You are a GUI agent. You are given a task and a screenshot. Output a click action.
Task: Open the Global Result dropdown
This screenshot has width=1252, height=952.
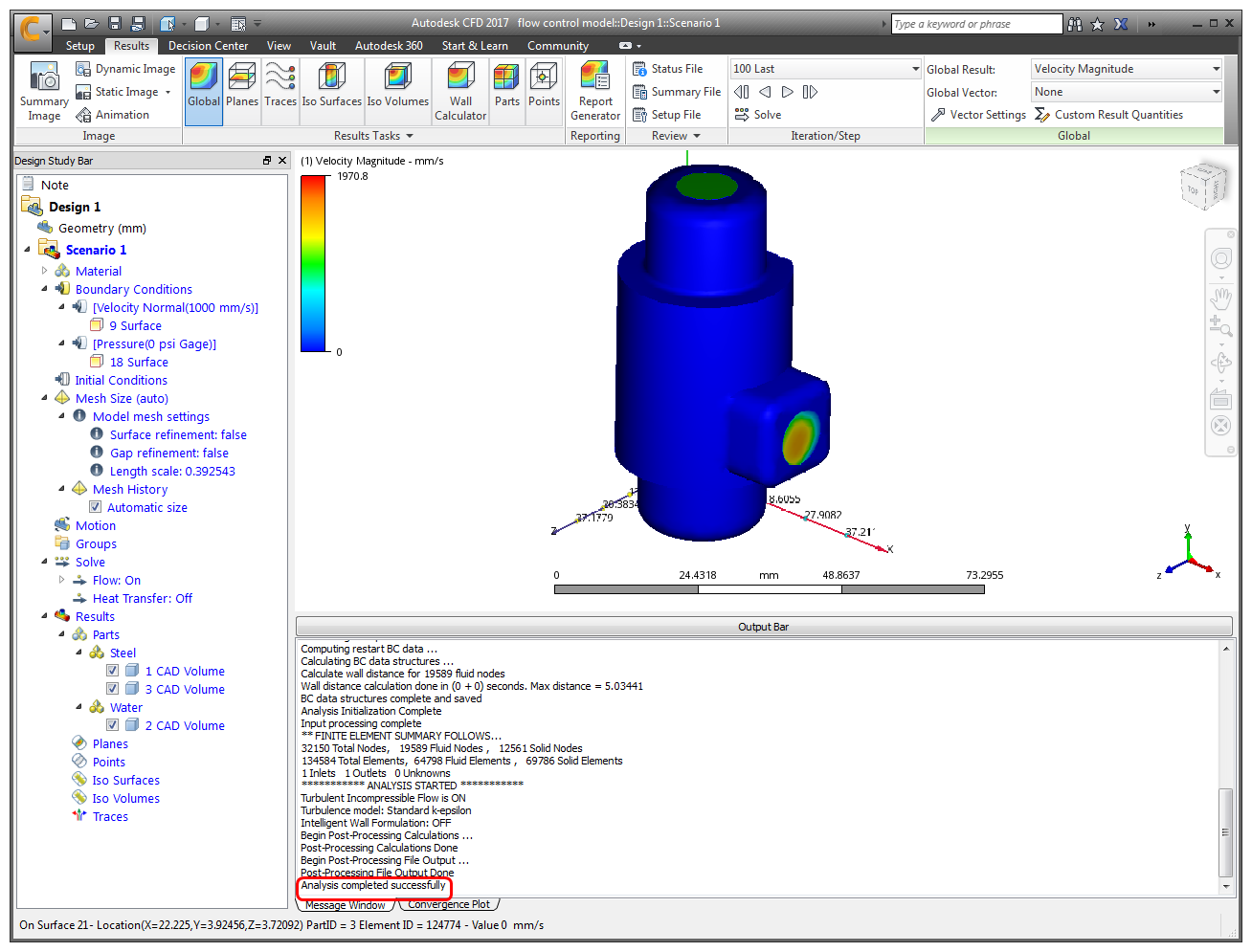tap(1127, 69)
